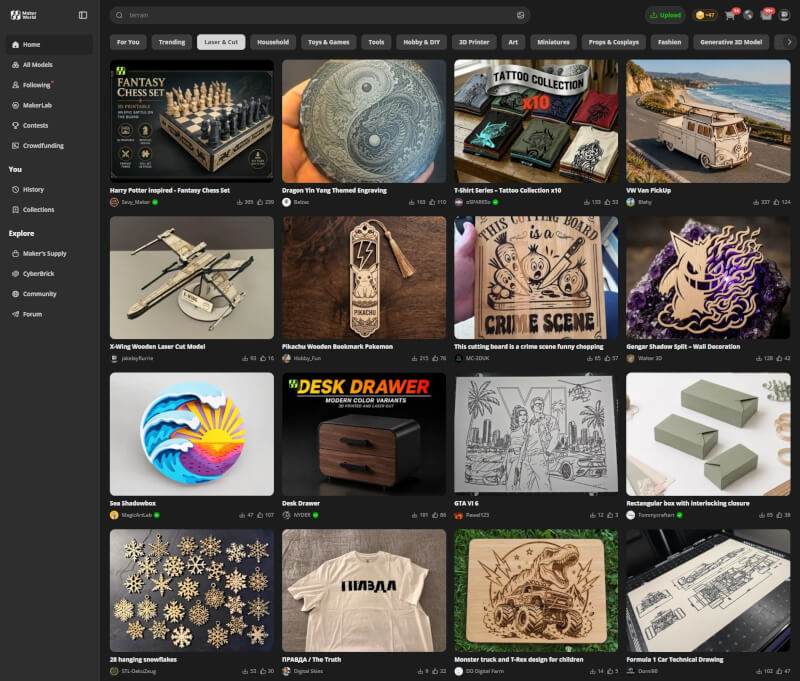Open 'Gengar Shadow Split - Wall Decoration' title

[x=683, y=346]
